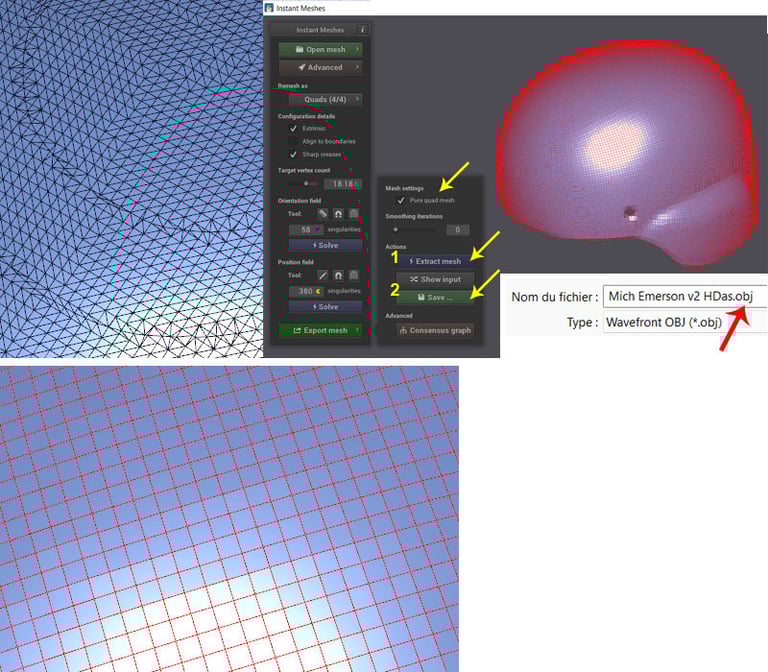Click position singularities count 380

click(306, 291)
